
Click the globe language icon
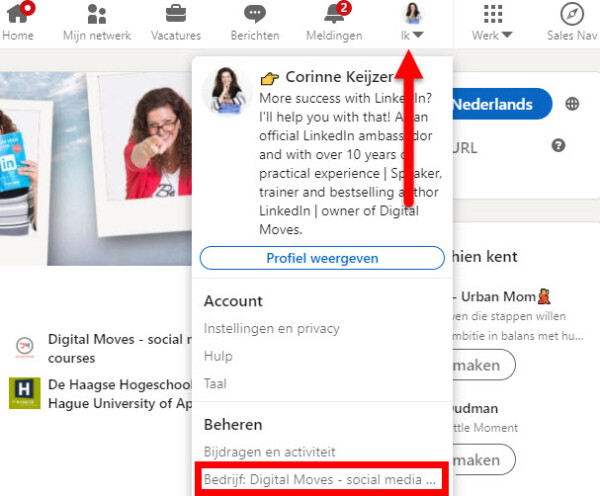(x=572, y=104)
